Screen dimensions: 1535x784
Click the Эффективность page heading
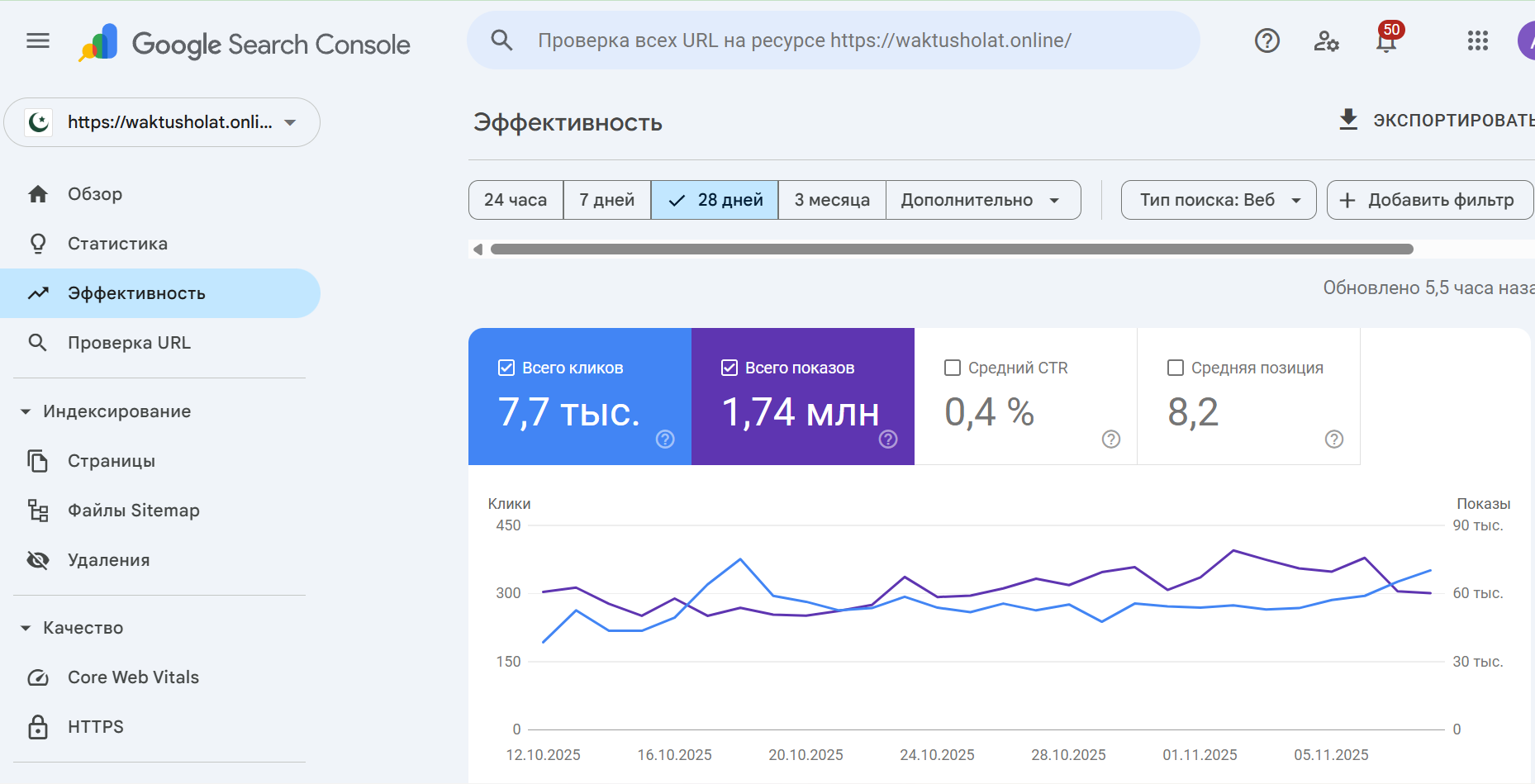tap(568, 123)
